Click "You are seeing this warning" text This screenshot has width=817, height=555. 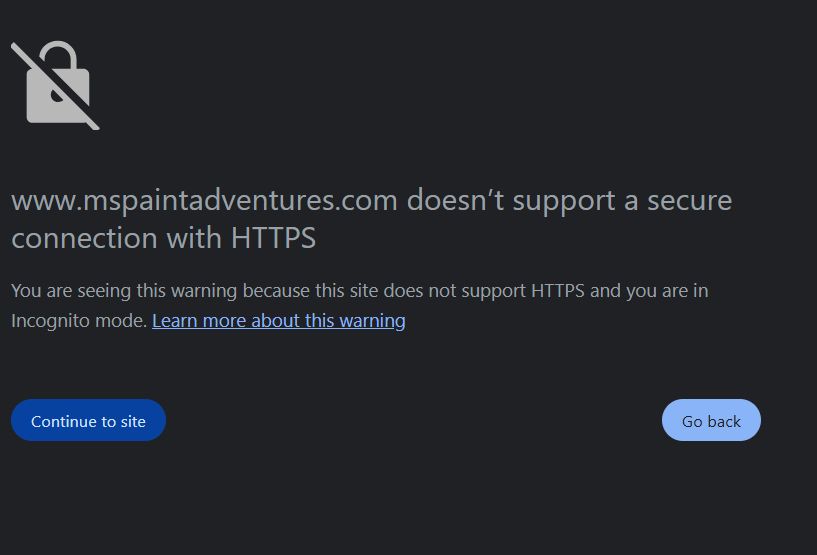click(124, 291)
